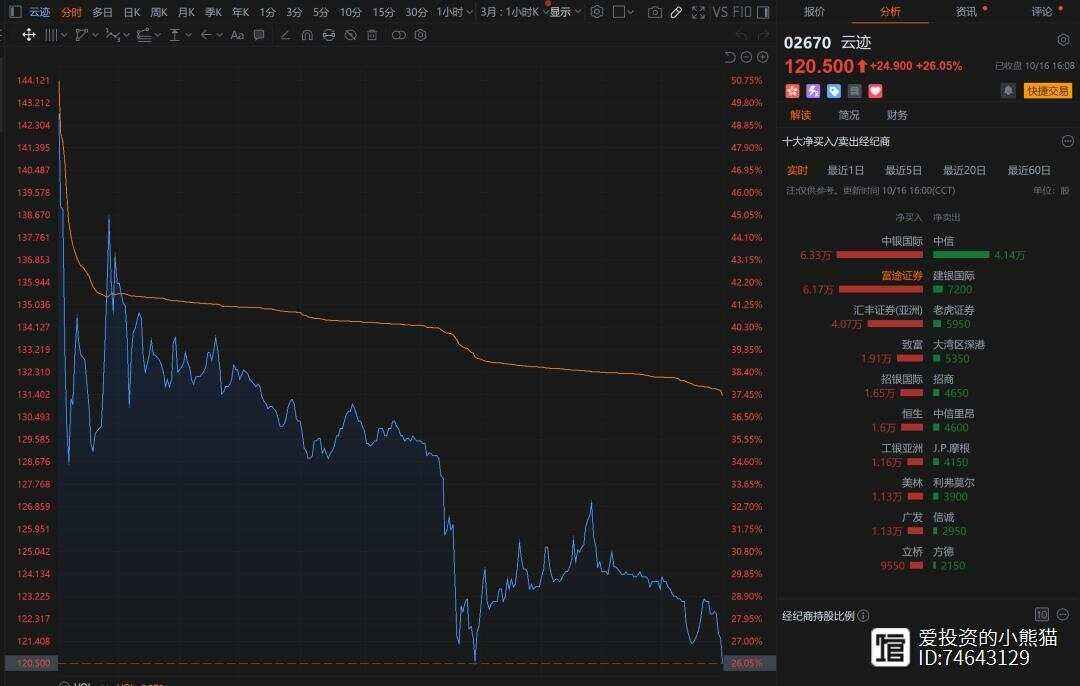Click the info icon next to 经纪商持股比例
Viewport: 1080px width, 686px height.
pos(862,614)
